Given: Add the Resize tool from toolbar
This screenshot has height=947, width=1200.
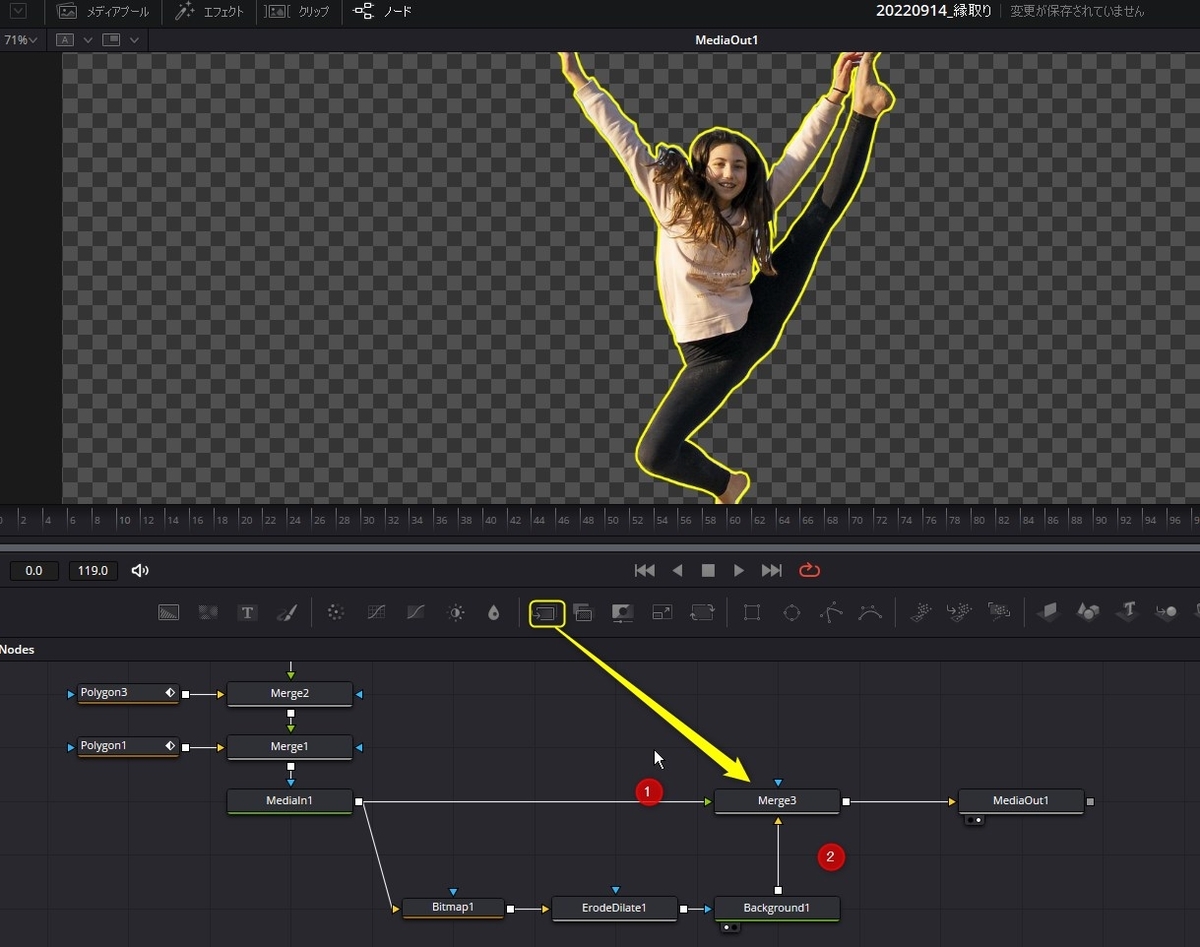Looking at the screenshot, I should pos(662,612).
